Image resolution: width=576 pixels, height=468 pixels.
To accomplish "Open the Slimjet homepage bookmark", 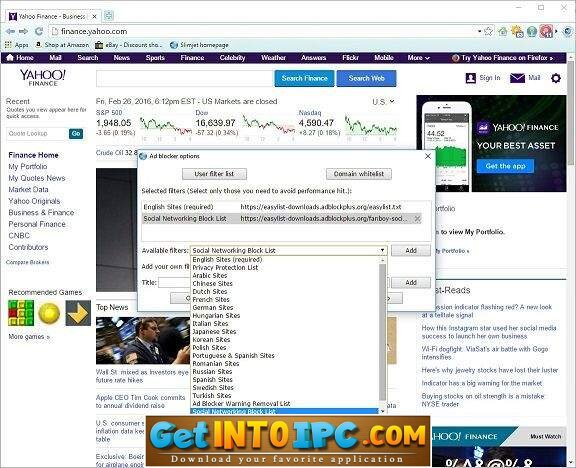I will (x=199, y=45).
